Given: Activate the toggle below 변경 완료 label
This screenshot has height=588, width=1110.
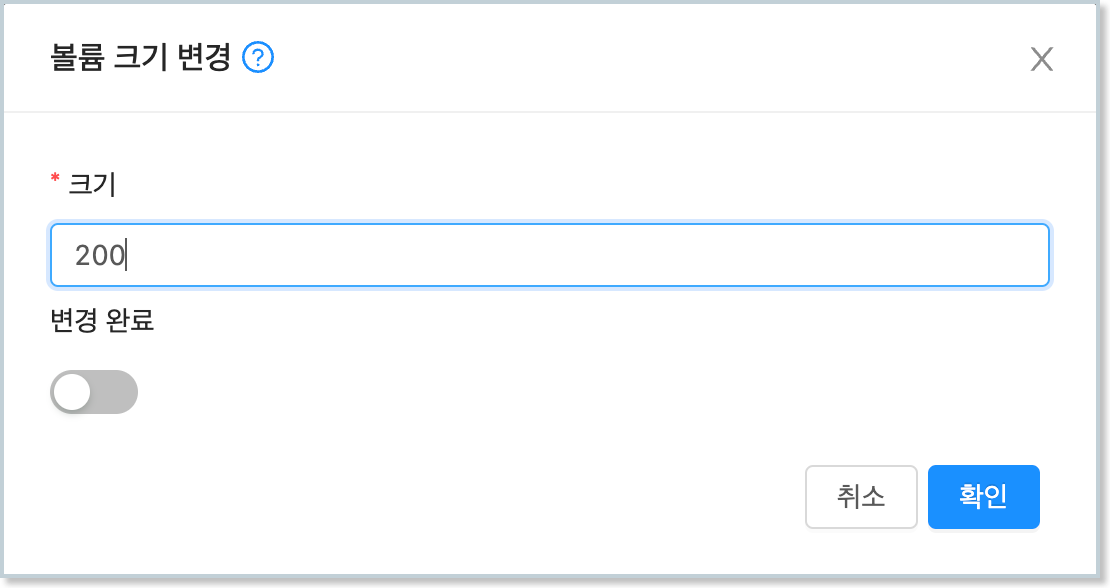Looking at the screenshot, I should coord(93,391).
